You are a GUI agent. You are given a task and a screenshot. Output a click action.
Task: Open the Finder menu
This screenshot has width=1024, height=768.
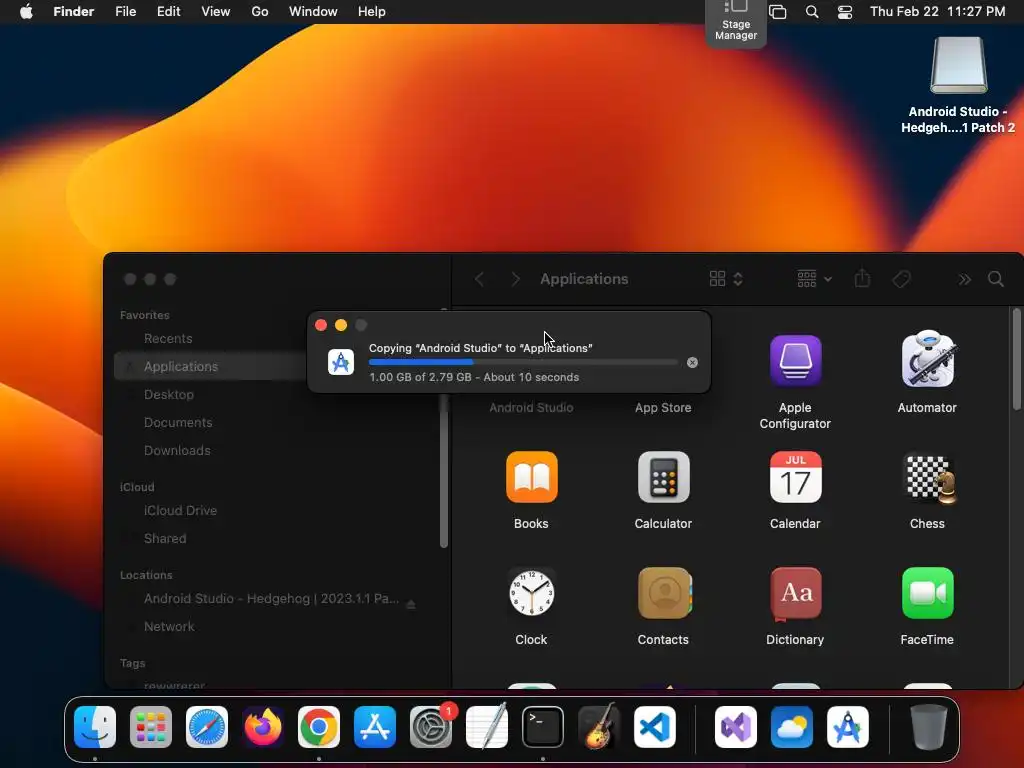tap(73, 12)
